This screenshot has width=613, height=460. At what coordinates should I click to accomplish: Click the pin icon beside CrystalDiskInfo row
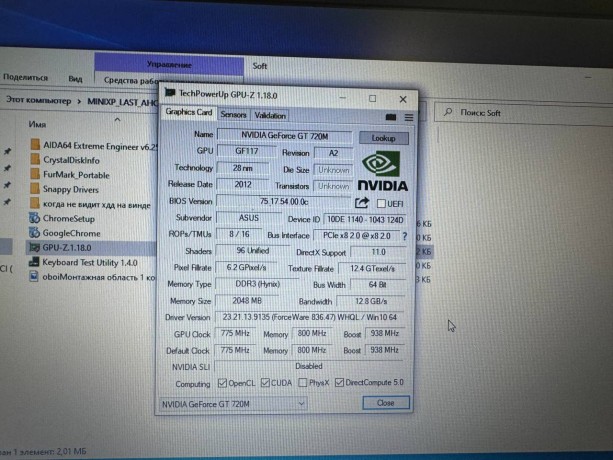(7, 168)
